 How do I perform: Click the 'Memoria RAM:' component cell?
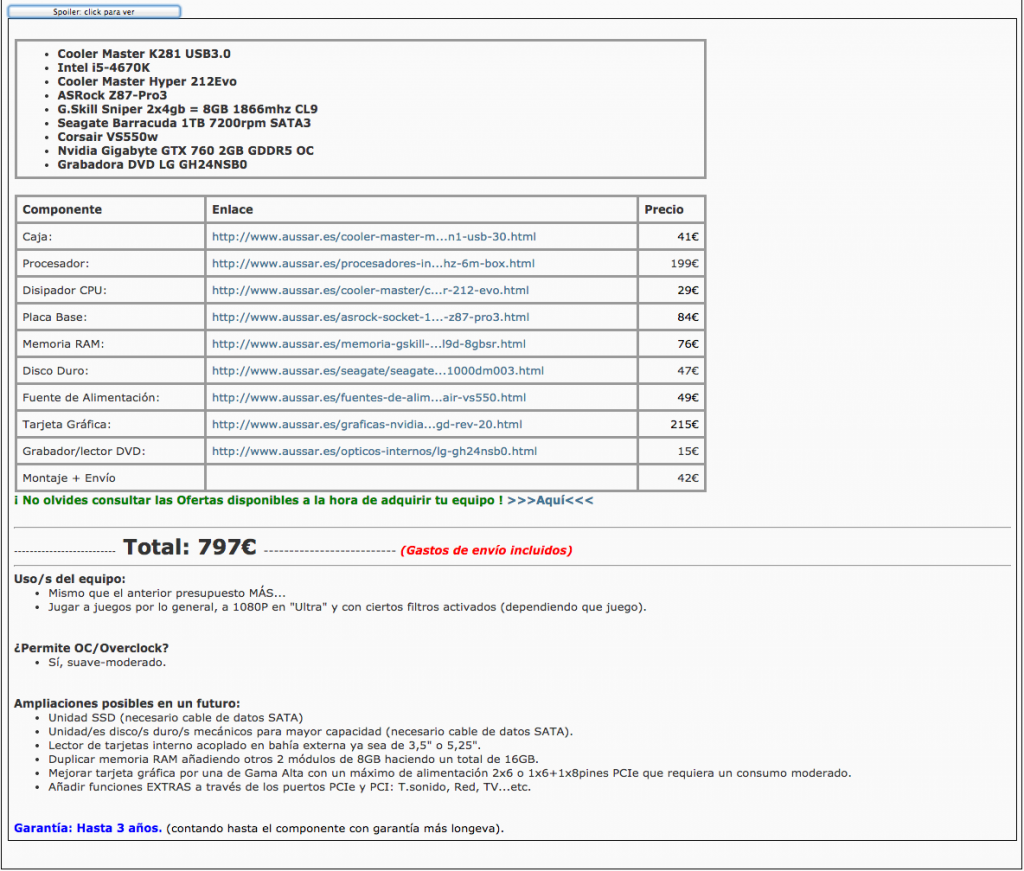[x=110, y=343]
